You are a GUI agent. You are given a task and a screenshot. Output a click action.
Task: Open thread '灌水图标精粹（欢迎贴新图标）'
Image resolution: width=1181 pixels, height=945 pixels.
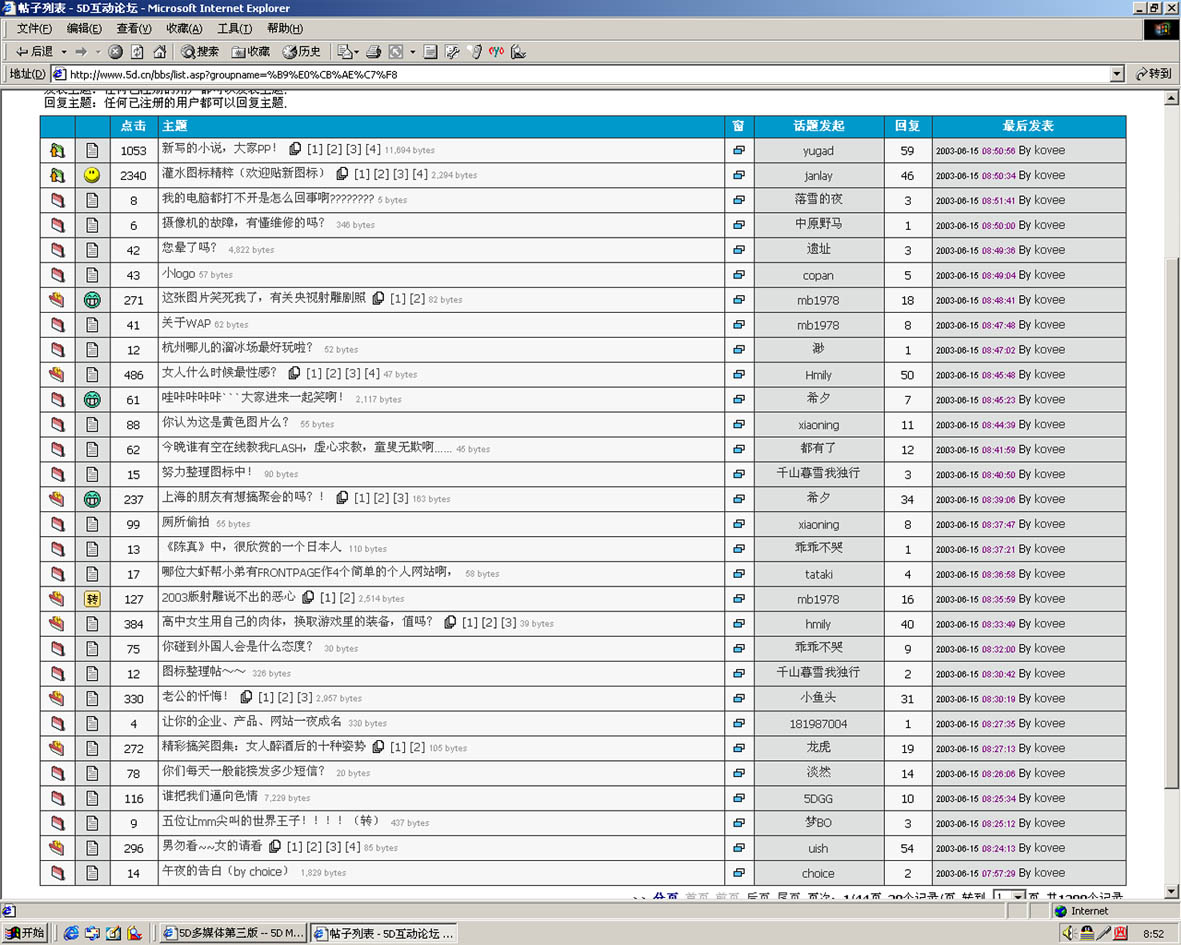(x=243, y=174)
